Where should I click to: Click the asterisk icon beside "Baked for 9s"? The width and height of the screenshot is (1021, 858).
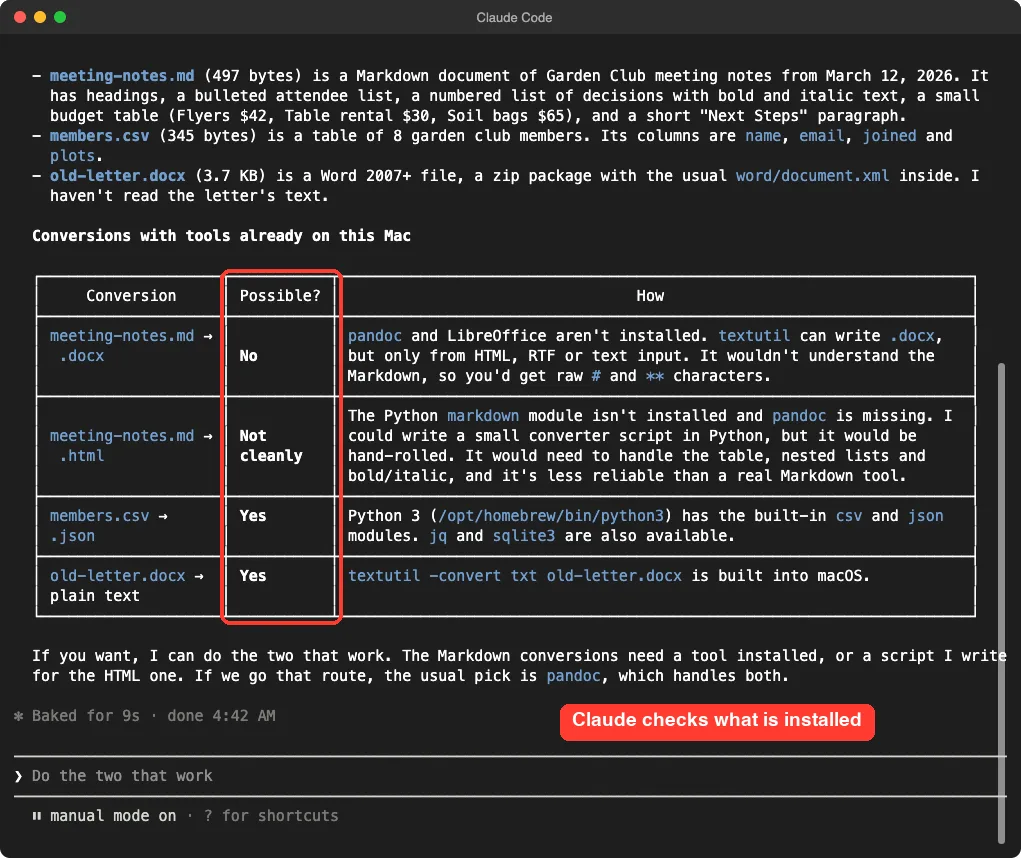tap(18, 716)
